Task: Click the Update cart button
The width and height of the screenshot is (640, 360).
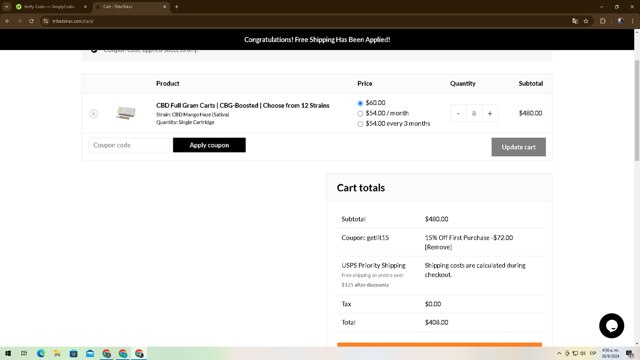Action: point(518,147)
